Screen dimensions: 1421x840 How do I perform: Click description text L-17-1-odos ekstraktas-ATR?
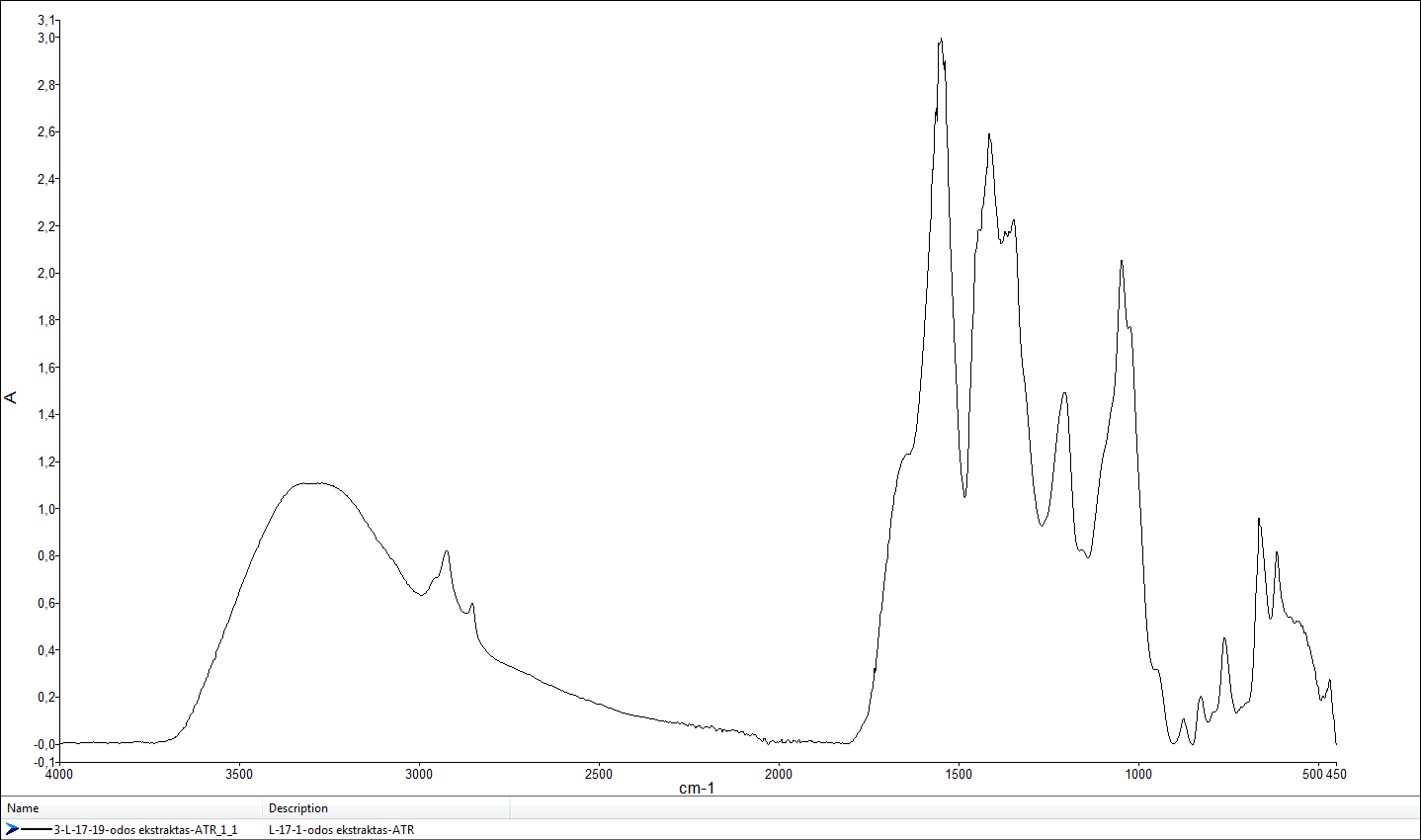341,830
